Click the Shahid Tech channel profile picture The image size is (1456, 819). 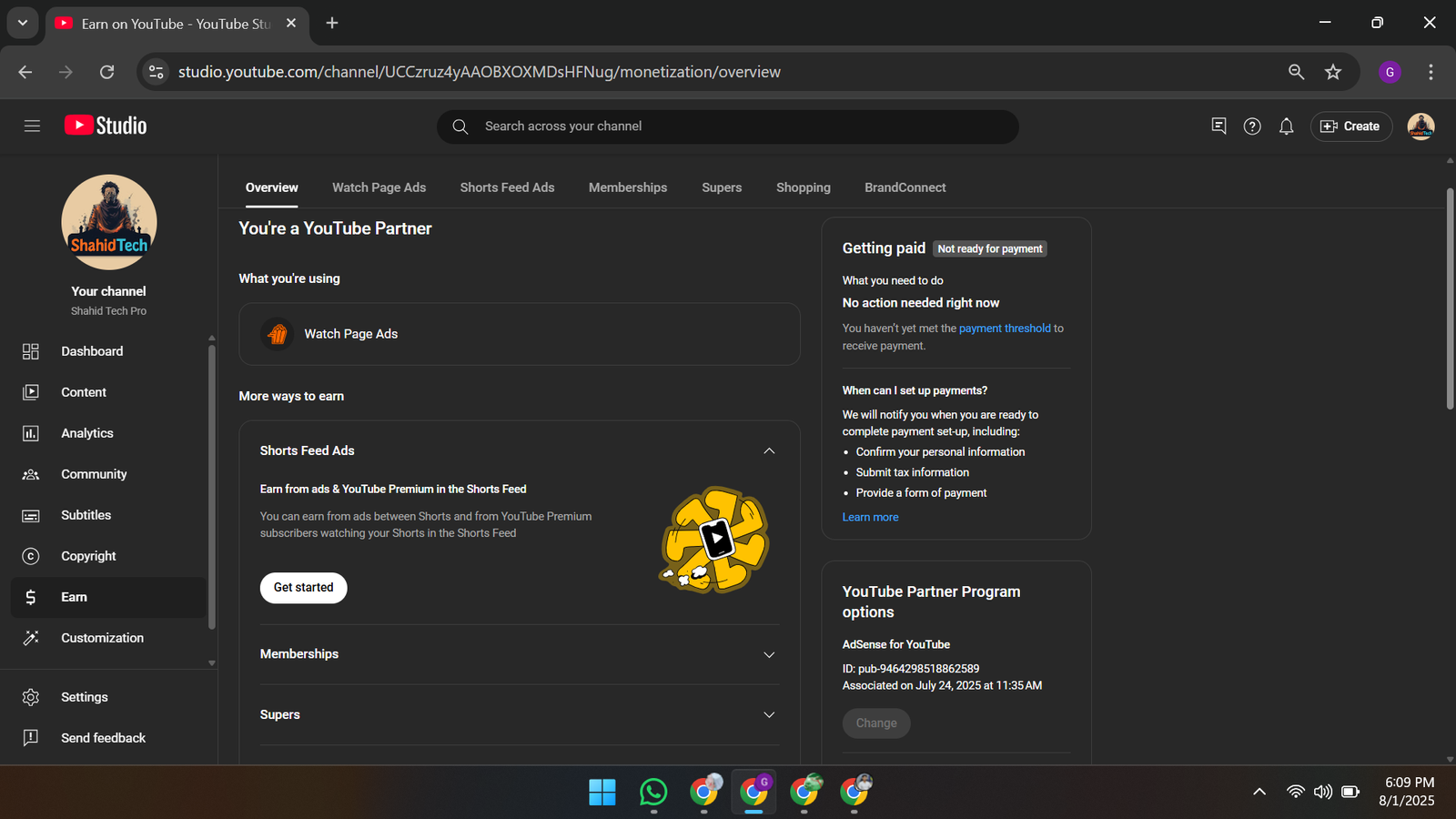click(109, 222)
